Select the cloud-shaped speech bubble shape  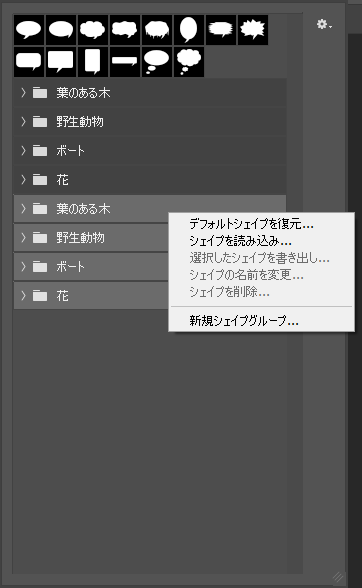click(93, 30)
